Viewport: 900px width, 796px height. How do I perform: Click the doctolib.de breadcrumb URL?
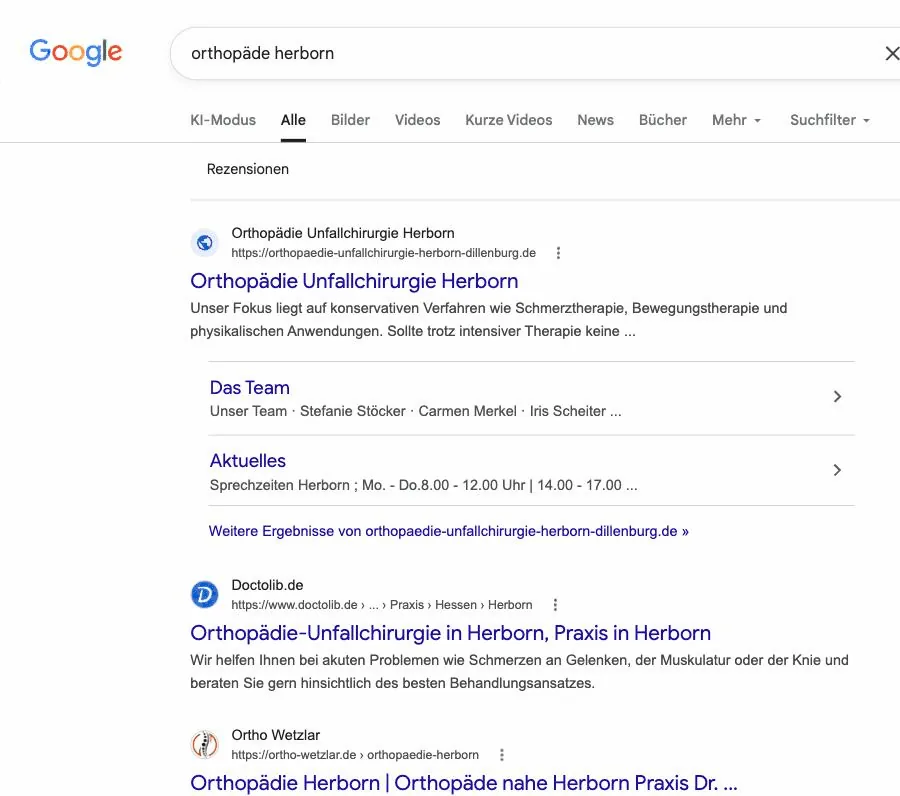382,605
